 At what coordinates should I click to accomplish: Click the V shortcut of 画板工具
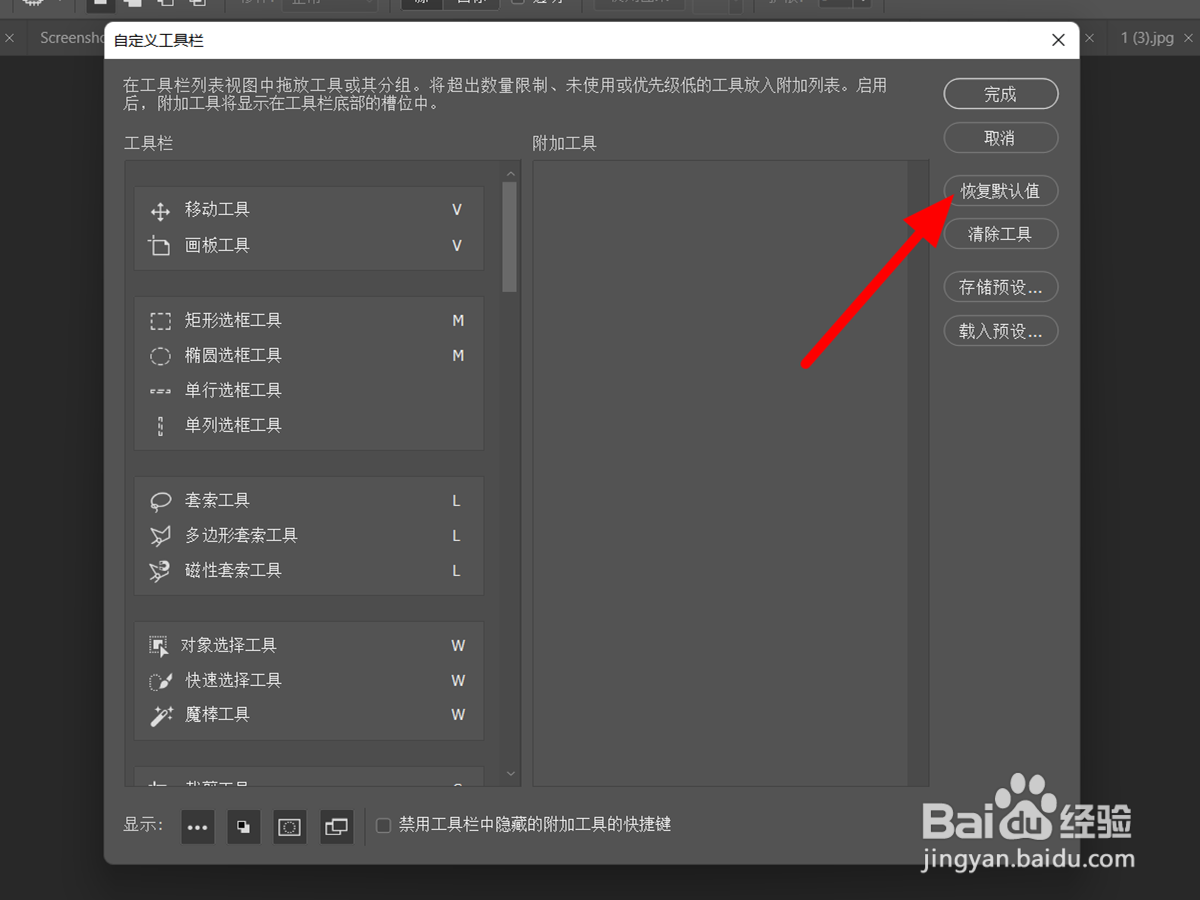coord(457,246)
